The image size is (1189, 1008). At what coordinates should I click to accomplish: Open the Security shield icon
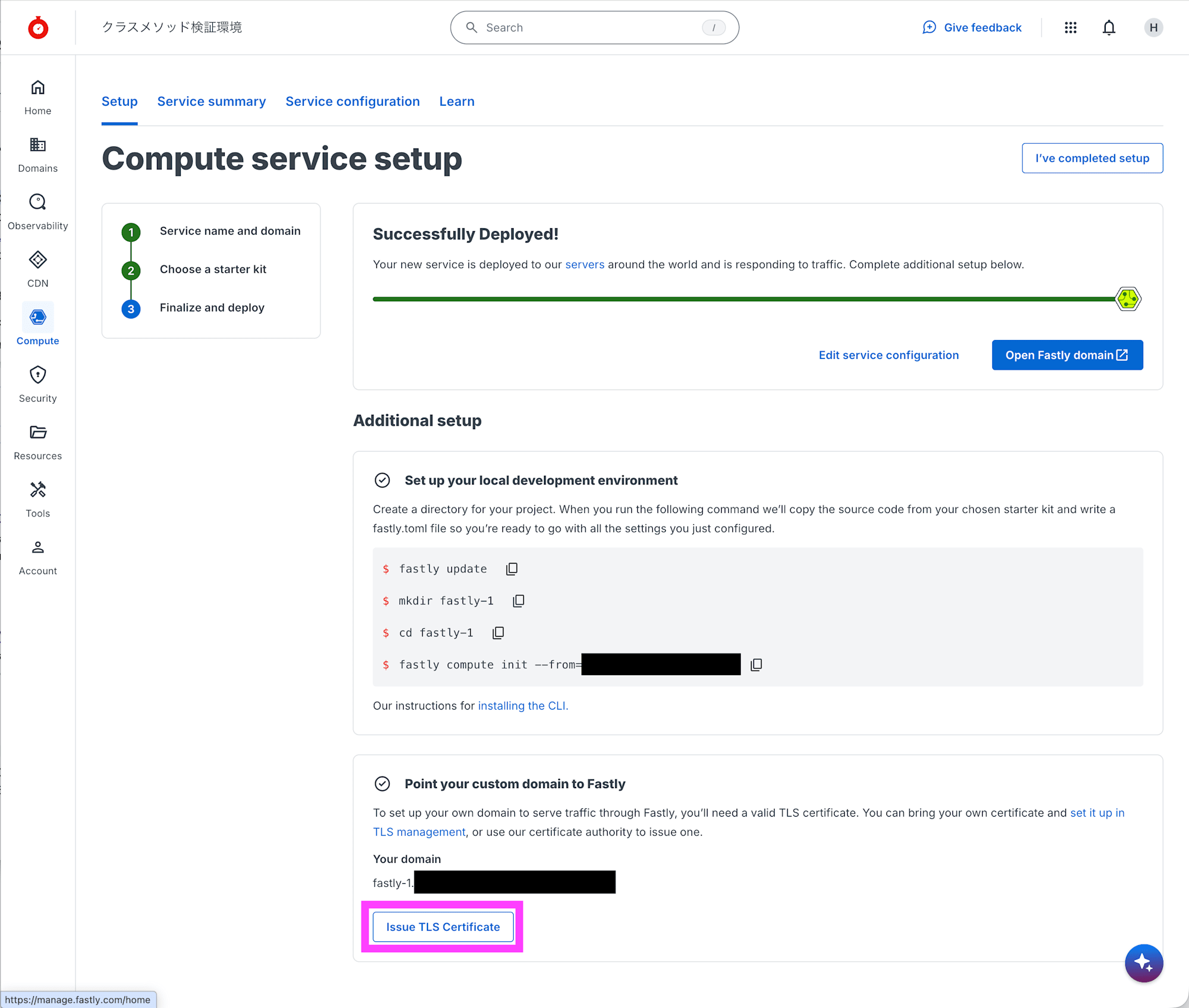(37, 375)
